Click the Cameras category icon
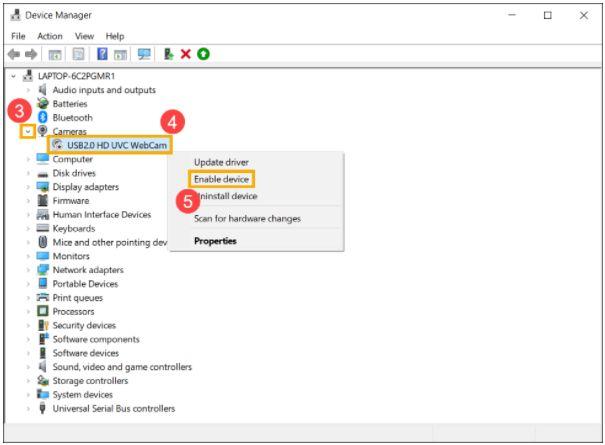This screenshot has height=445, width=605. pos(42,131)
